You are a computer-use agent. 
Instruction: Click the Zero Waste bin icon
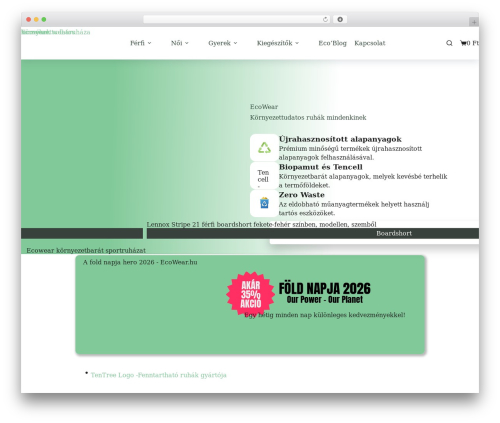(x=264, y=203)
